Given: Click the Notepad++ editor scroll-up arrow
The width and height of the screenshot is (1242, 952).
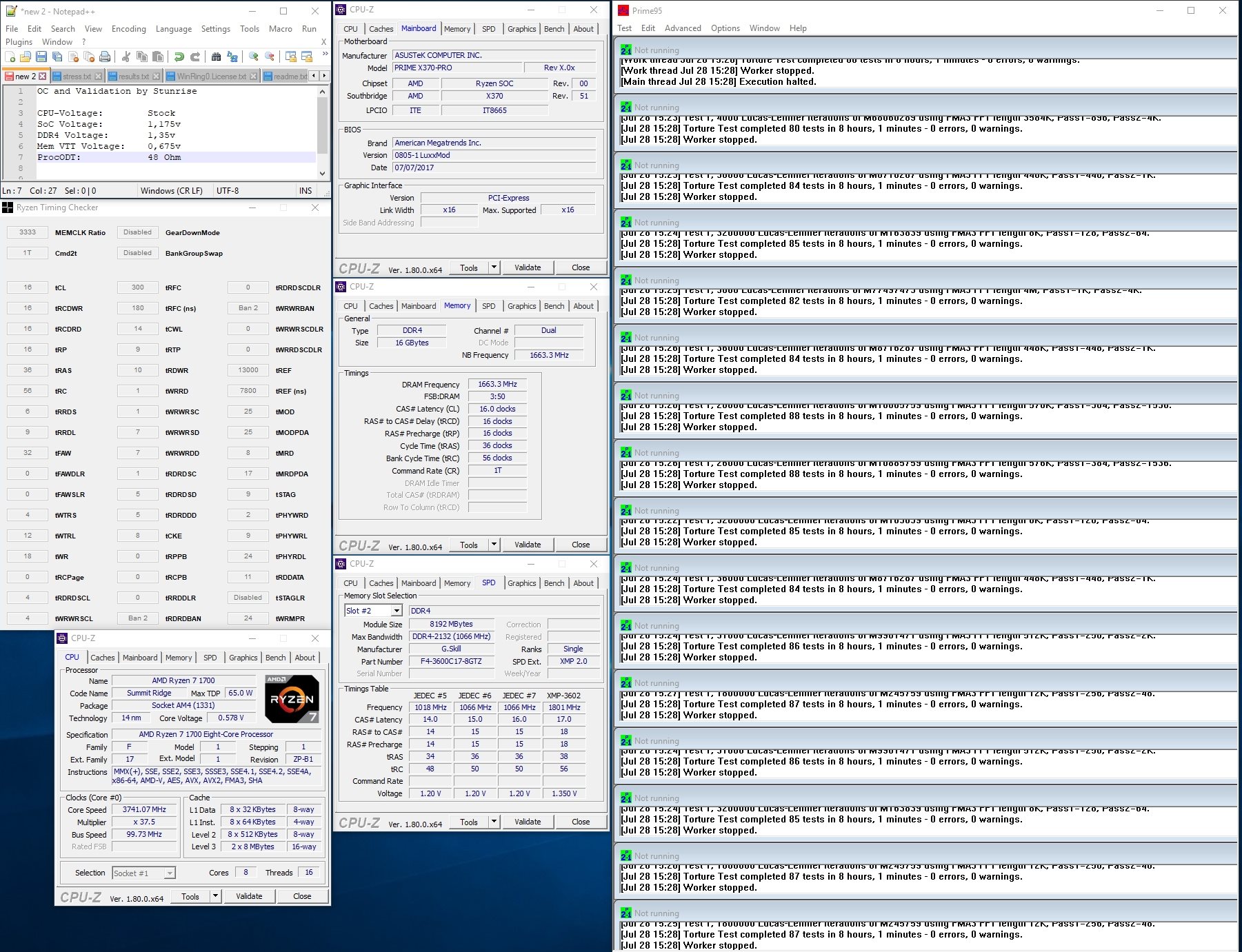Looking at the screenshot, I should pyautogui.click(x=322, y=91).
